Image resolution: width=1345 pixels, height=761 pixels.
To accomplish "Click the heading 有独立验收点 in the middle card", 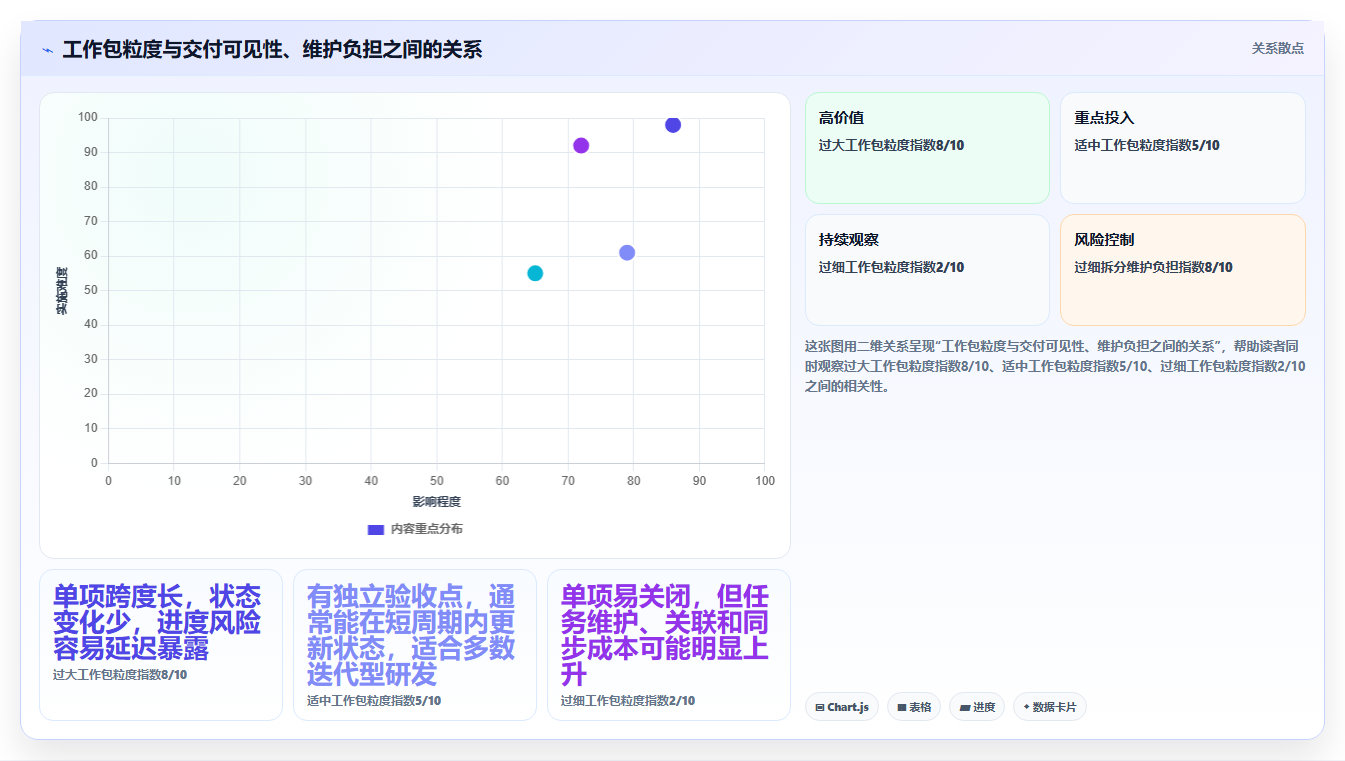I will click(x=411, y=635).
